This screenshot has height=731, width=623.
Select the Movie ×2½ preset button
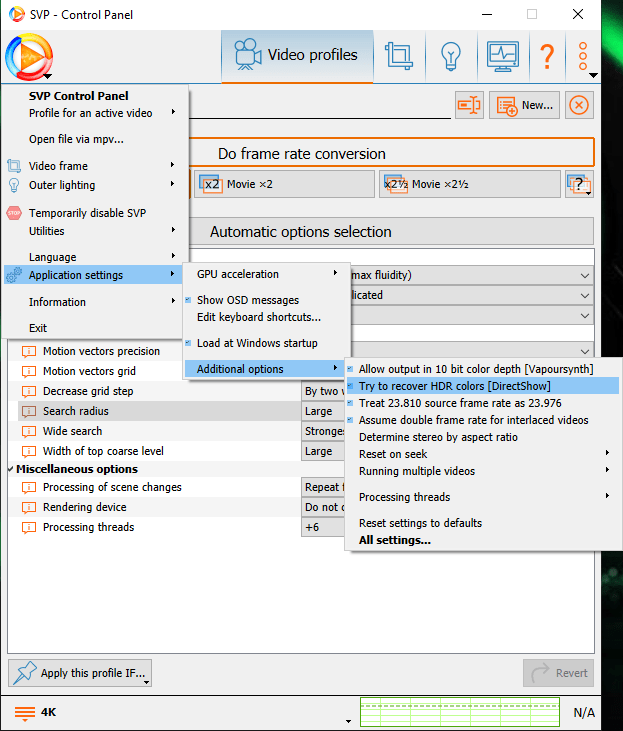point(470,184)
